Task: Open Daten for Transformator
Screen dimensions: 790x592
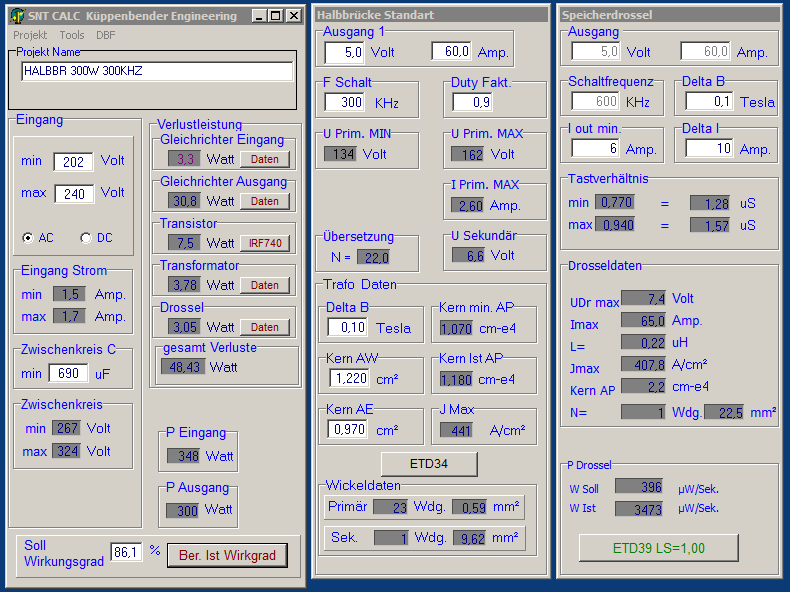Action: (265, 285)
